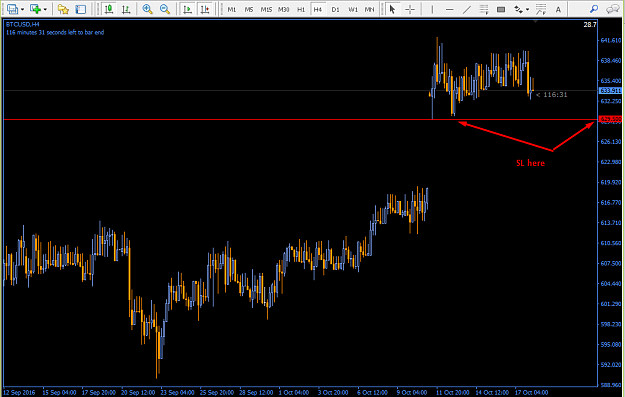The width and height of the screenshot is (625, 397).
Task: Activate the Crosshair tool
Action: pos(410,9)
